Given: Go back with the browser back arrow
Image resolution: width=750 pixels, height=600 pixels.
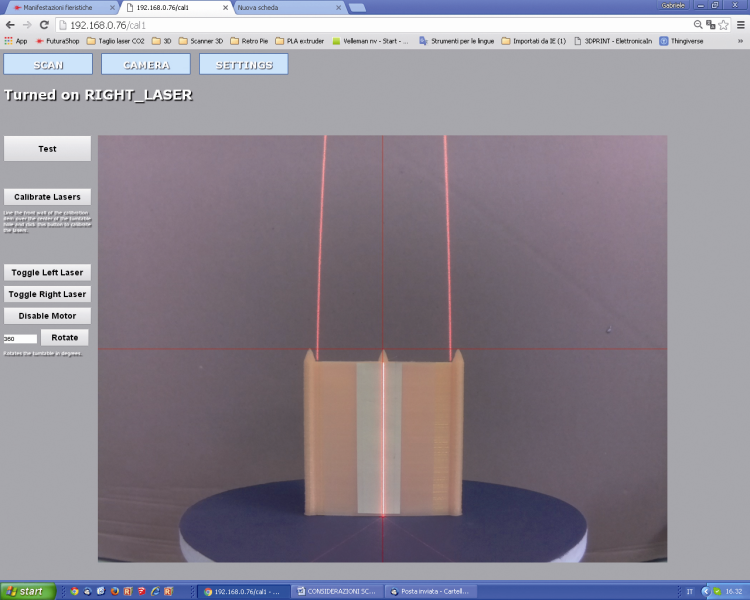Looking at the screenshot, I should point(10,25).
